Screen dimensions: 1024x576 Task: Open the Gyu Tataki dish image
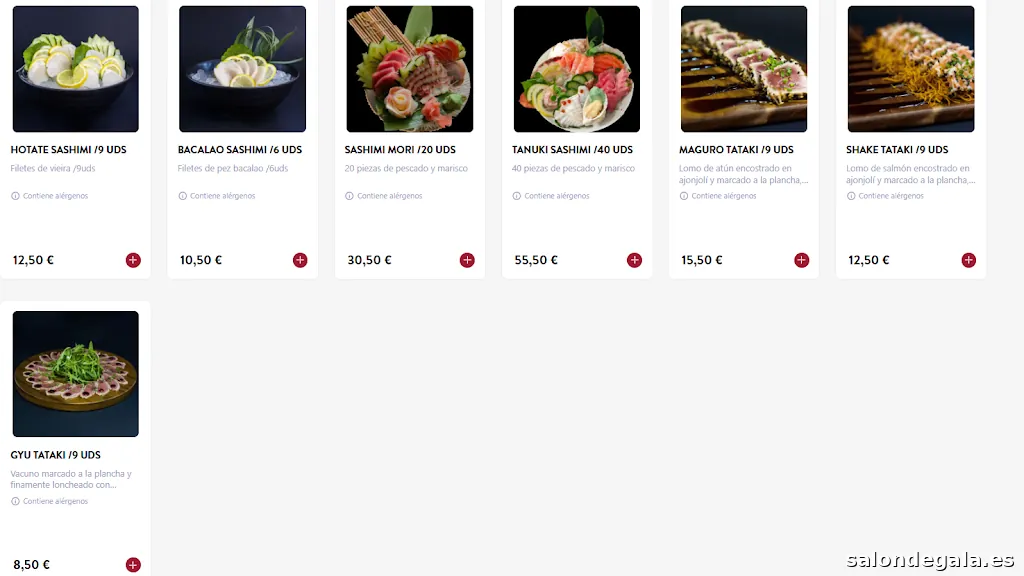click(x=76, y=374)
